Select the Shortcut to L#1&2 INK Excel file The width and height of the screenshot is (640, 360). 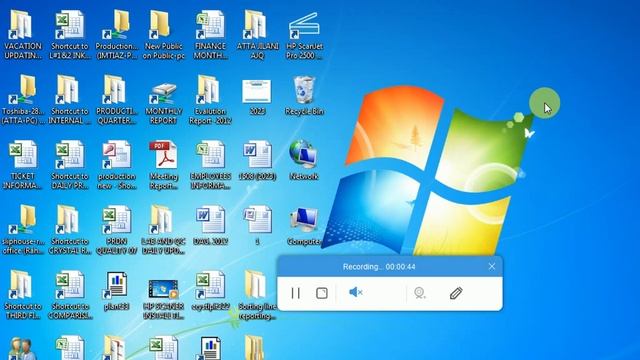tap(70, 36)
